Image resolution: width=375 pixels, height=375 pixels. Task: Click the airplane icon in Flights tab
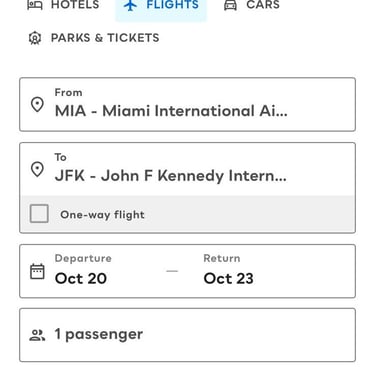(x=130, y=5)
